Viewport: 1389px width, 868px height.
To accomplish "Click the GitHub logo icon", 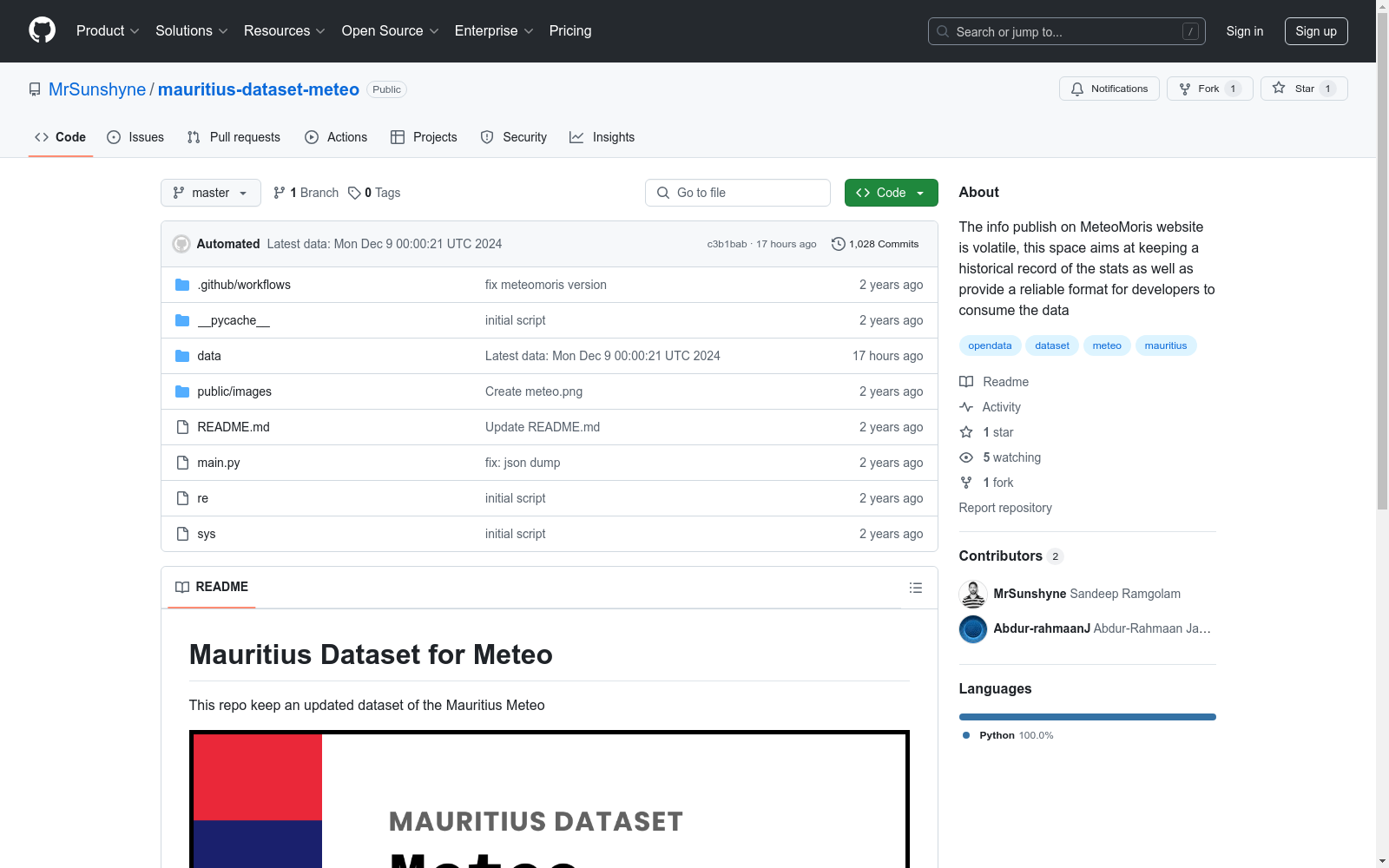I will (x=42, y=30).
